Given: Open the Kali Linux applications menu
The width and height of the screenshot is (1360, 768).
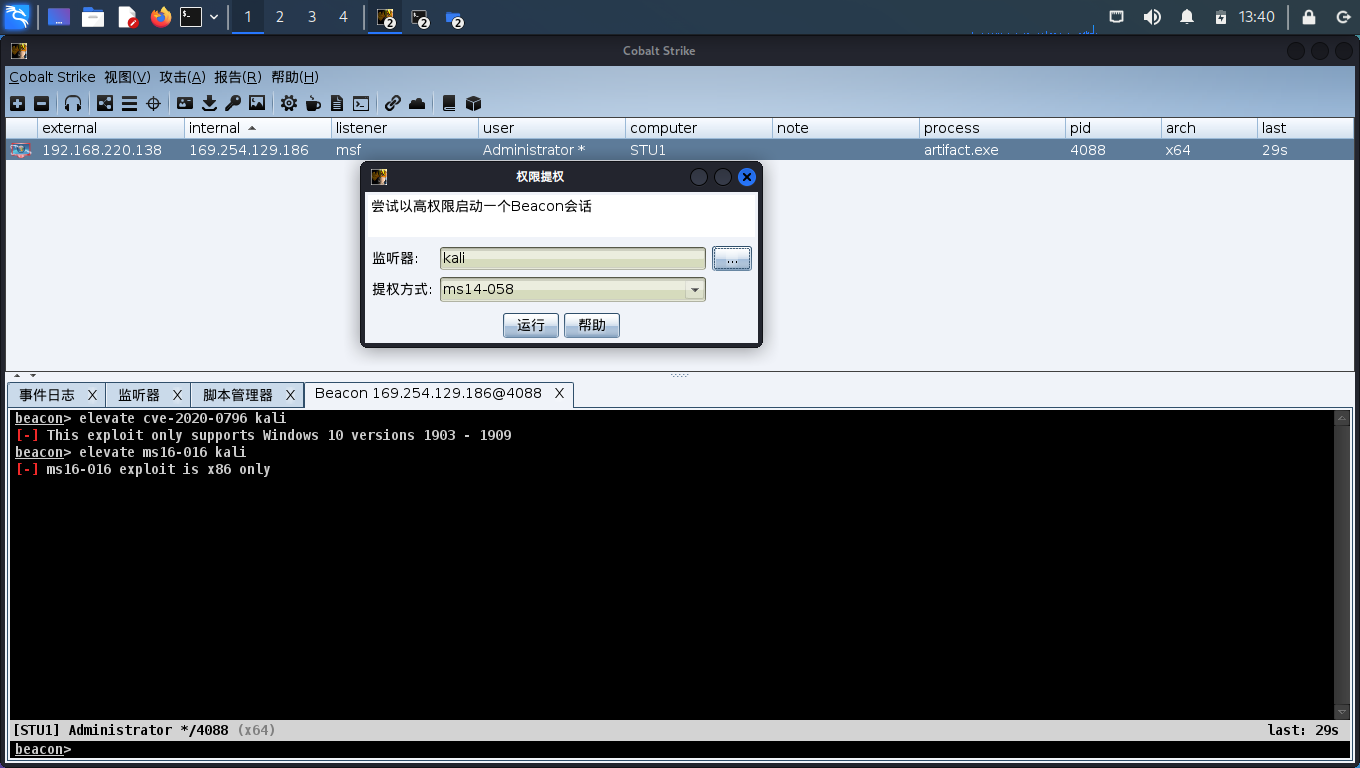Looking at the screenshot, I should pos(17,17).
